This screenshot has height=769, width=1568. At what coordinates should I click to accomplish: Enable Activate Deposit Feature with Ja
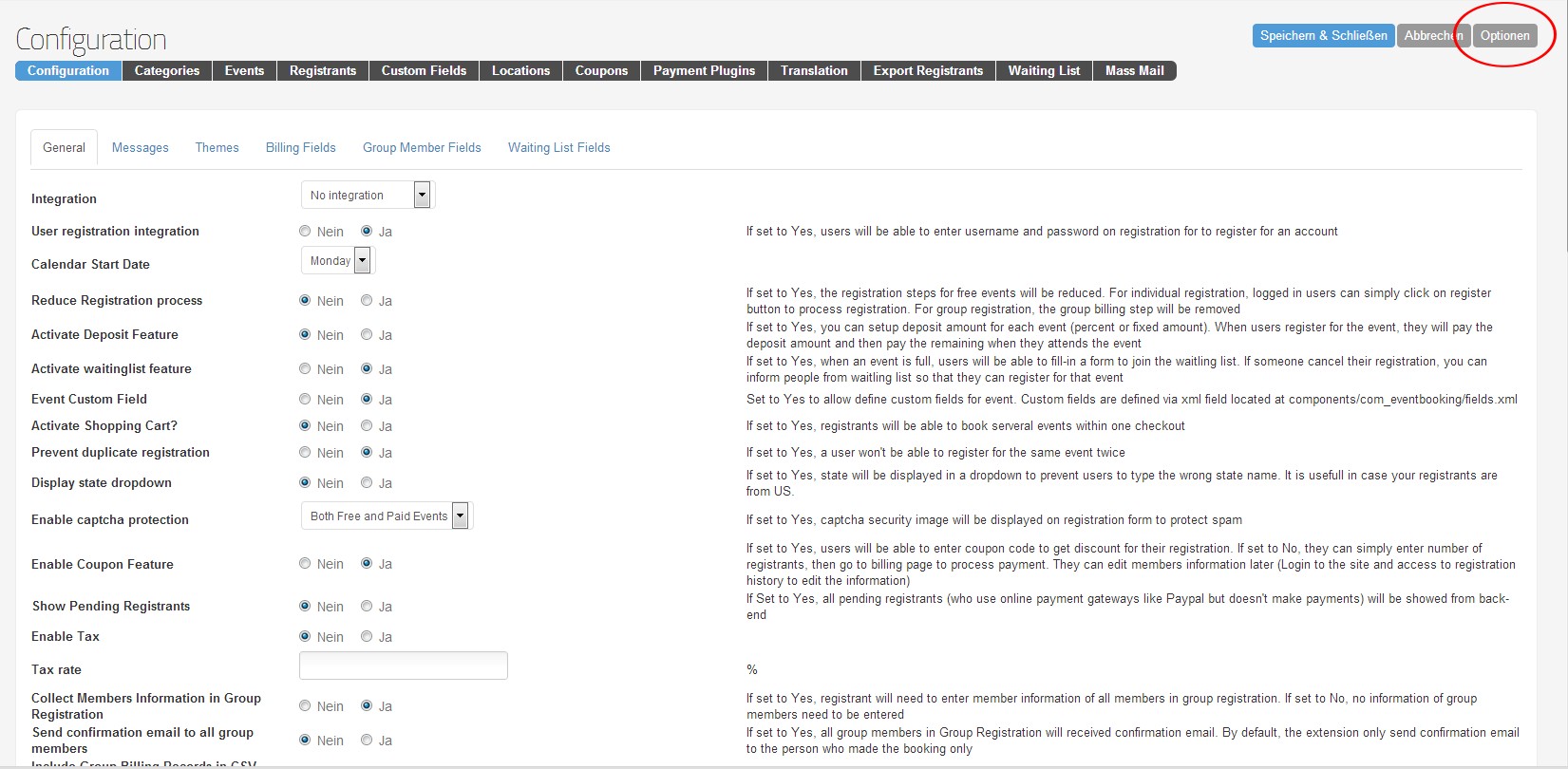(x=367, y=334)
